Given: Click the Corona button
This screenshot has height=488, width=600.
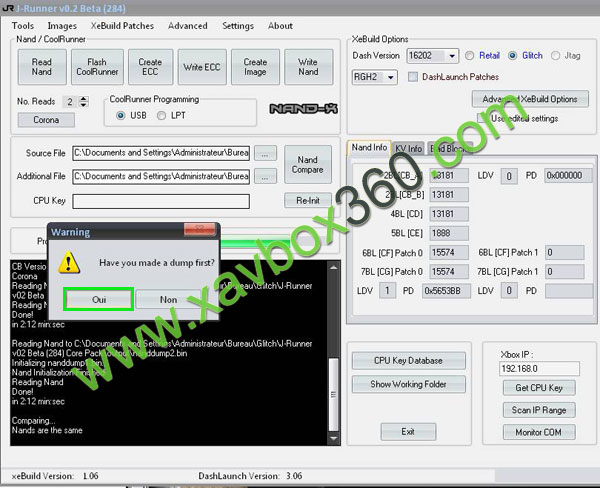Looking at the screenshot, I should click(46, 120).
